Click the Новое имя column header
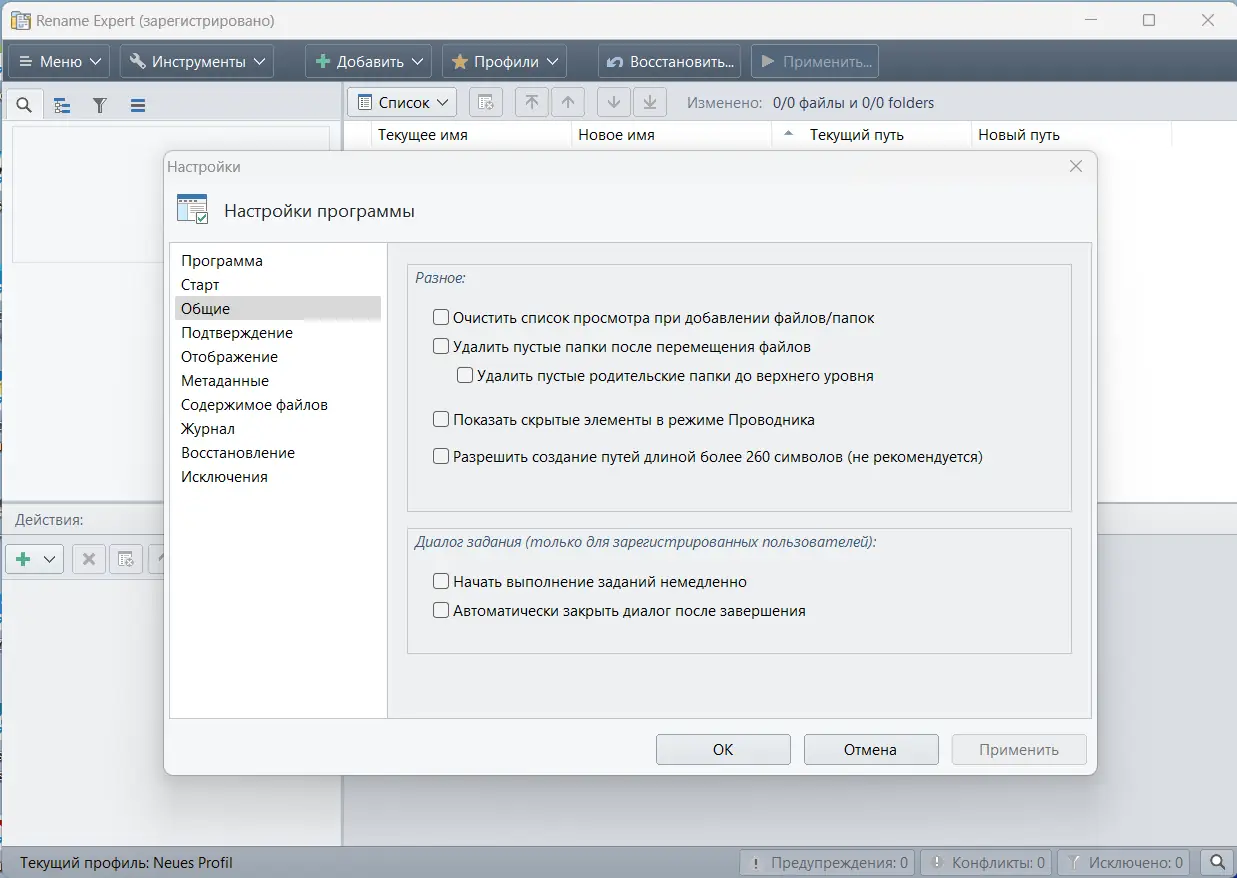Screen dimensions: 1237x878 (x=672, y=135)
